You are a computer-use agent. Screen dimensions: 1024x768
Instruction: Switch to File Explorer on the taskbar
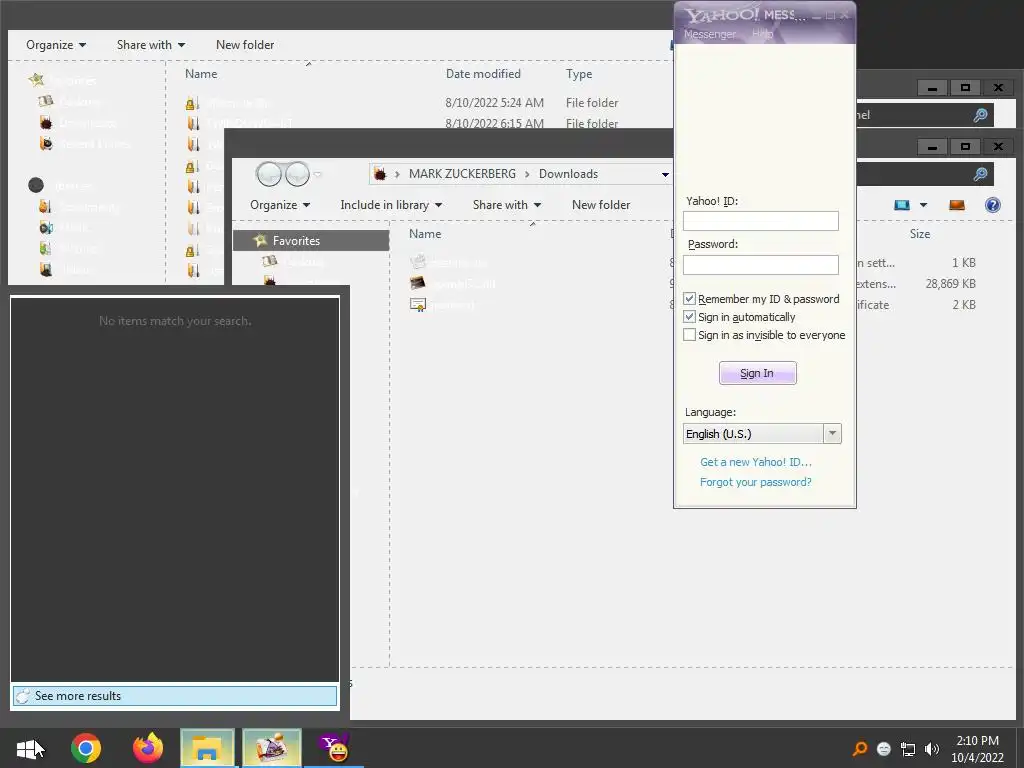[x=207, y=748]
